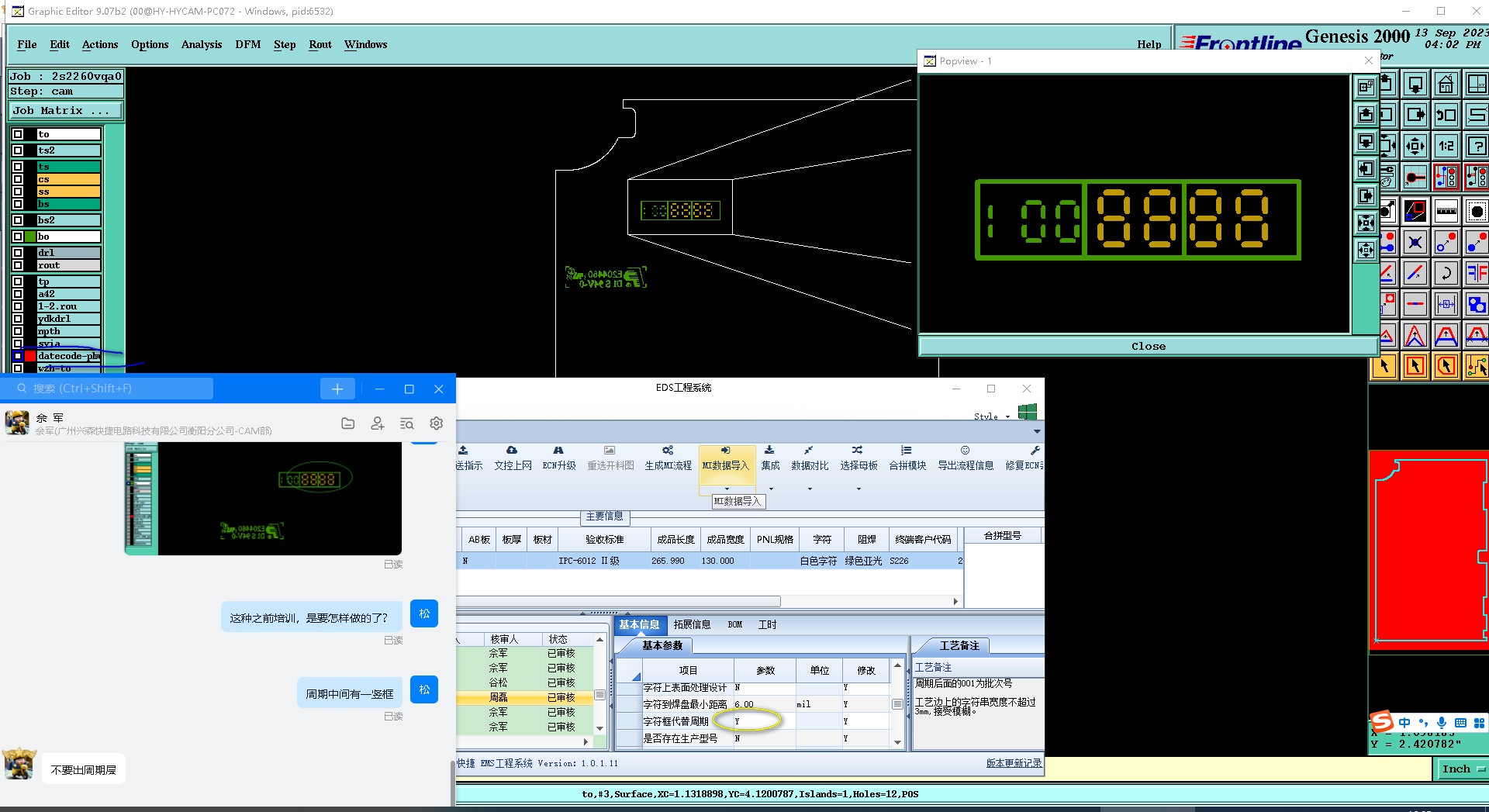Select the ruler measure tool icon
Image resolution: width=1489 pixels, height=812 pixels.
coord(1446,211)
